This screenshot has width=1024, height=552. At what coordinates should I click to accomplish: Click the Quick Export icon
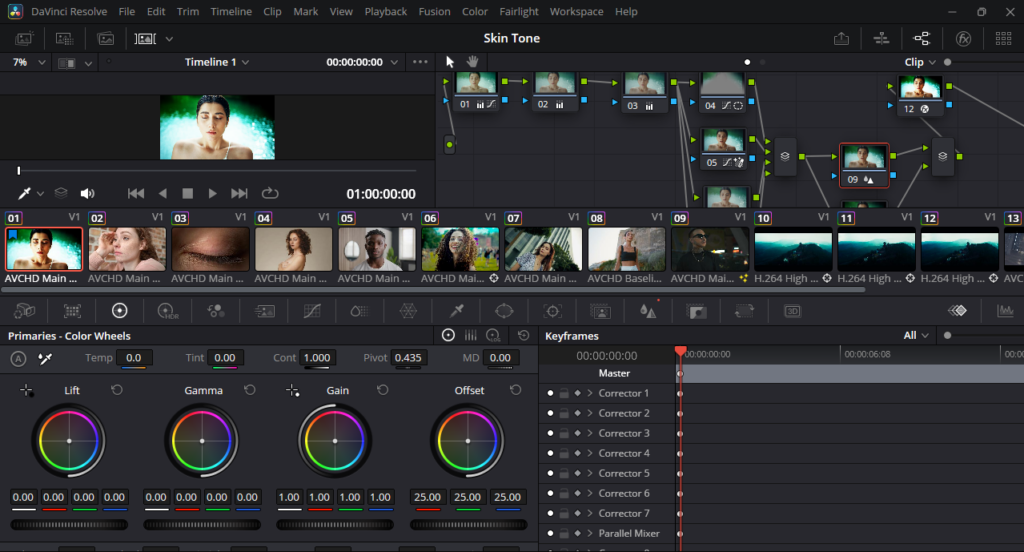(x=841, y=39)
